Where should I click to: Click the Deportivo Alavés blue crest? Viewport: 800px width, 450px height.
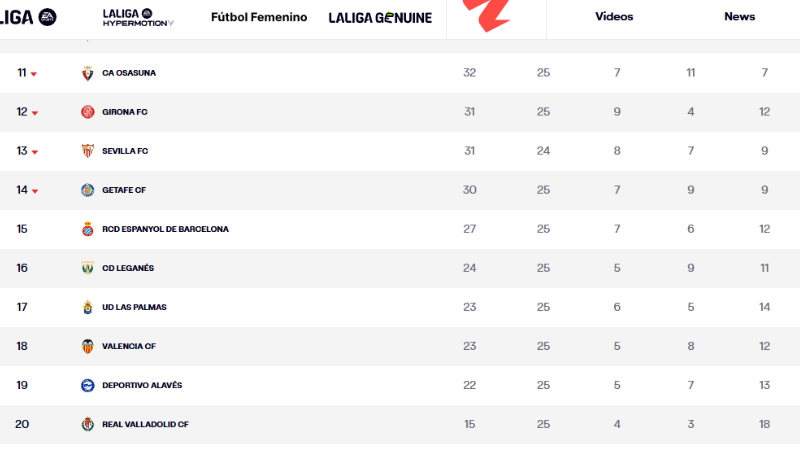pos(88,385)
